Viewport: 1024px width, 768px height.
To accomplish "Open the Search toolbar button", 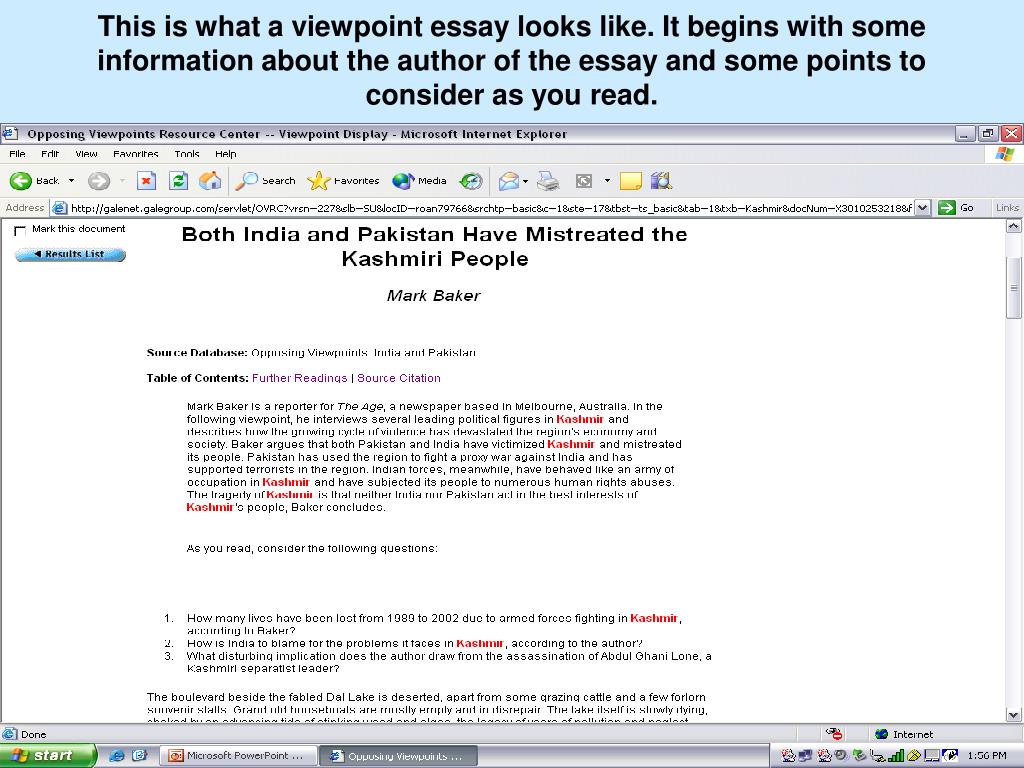I will 266,181.
